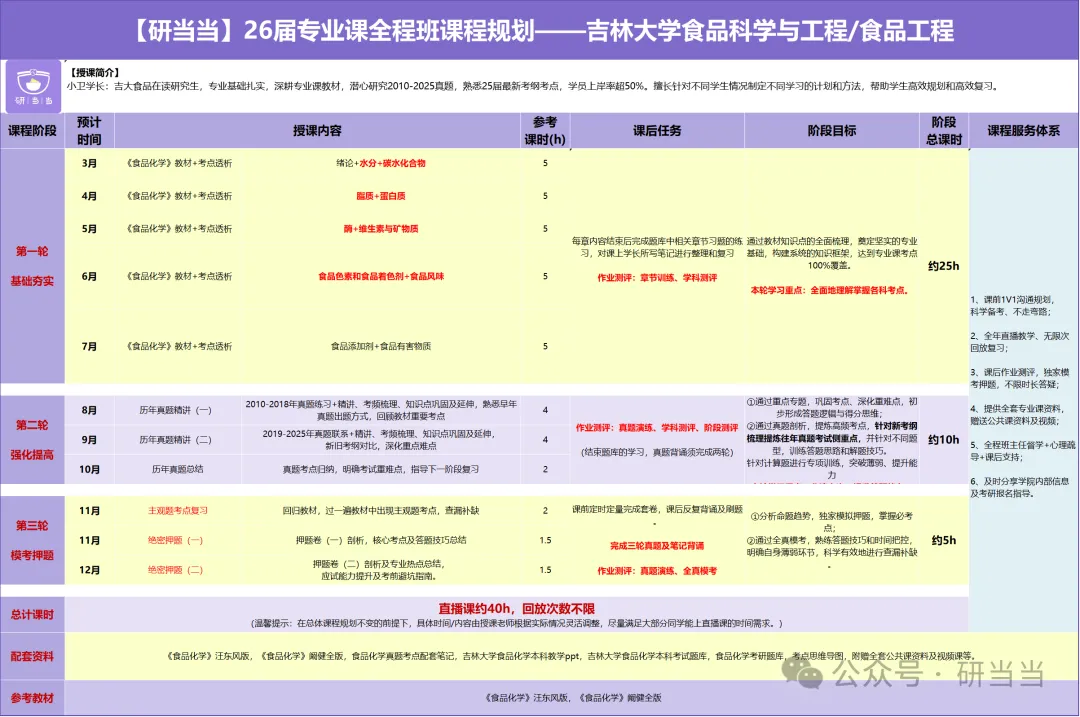Click the 约25h total hours cell
This screenshot has height=717, width=1080.
click(944, 266)
